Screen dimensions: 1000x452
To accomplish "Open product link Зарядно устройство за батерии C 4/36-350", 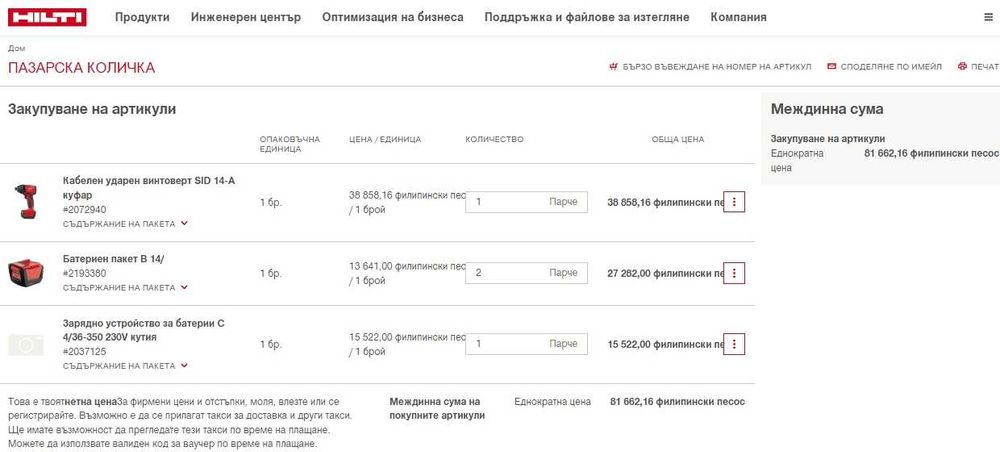I will 143,330.
